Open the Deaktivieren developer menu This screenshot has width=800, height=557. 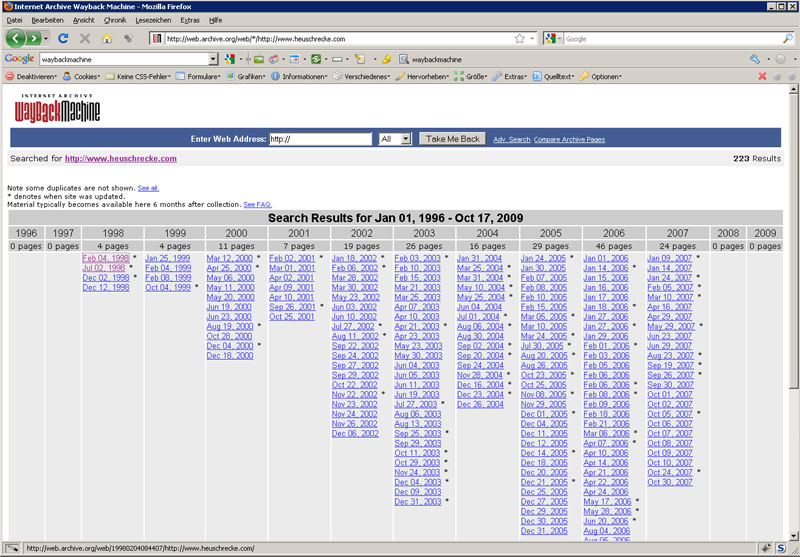31,77
